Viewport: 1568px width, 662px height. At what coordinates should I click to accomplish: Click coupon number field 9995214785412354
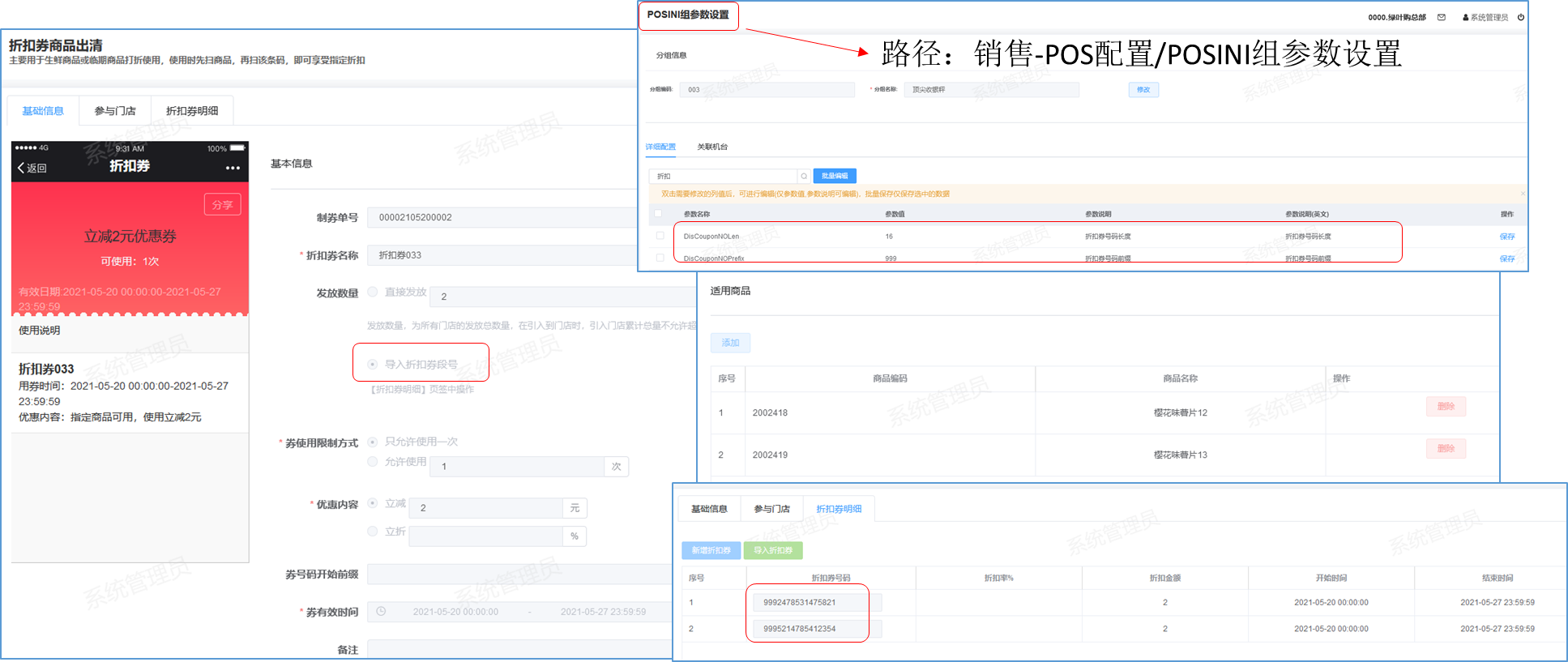pyautogui.click(x=818, y=628)
